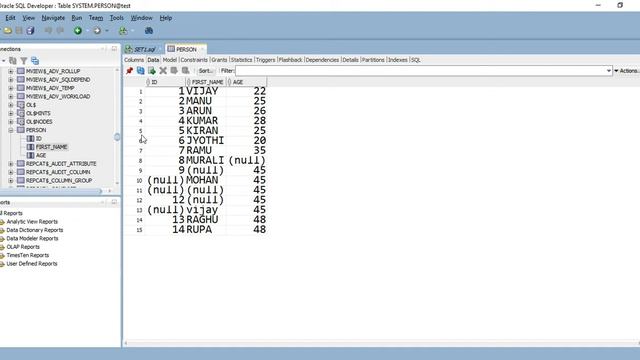The width and height of the screenshot is (640, 360).
Task: Click the AGE column icon in tree
Action: pos(30,155)
